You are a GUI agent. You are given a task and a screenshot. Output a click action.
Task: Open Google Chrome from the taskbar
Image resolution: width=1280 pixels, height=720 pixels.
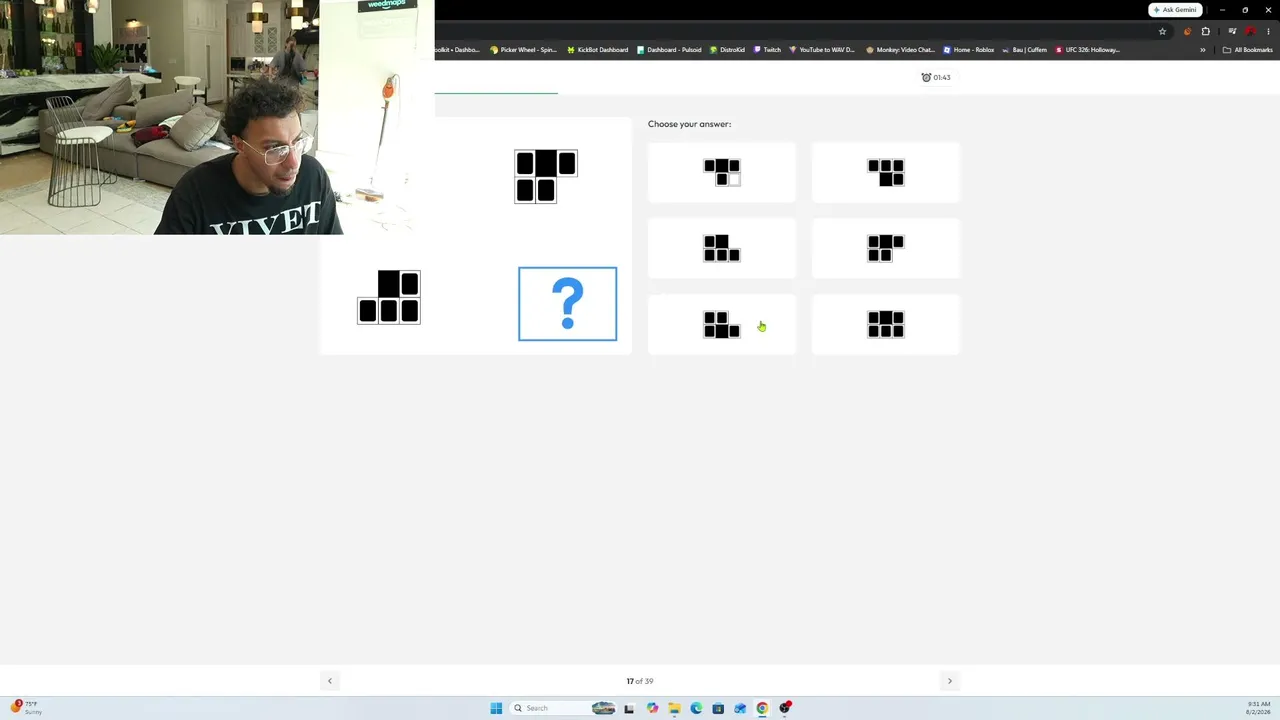coord(762,708)
